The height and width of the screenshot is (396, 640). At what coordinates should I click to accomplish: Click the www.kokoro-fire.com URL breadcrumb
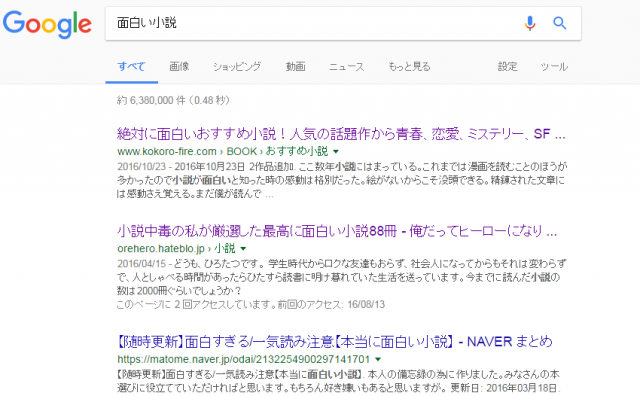[222, 151]
